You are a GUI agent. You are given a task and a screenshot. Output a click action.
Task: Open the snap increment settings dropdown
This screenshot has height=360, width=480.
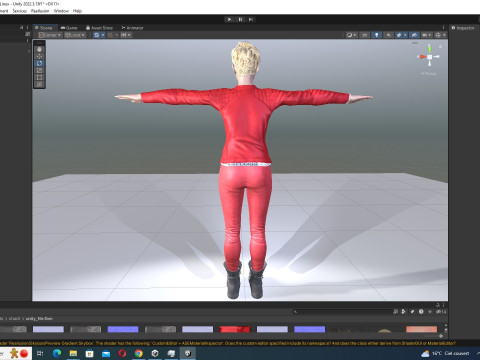point(126,35)
